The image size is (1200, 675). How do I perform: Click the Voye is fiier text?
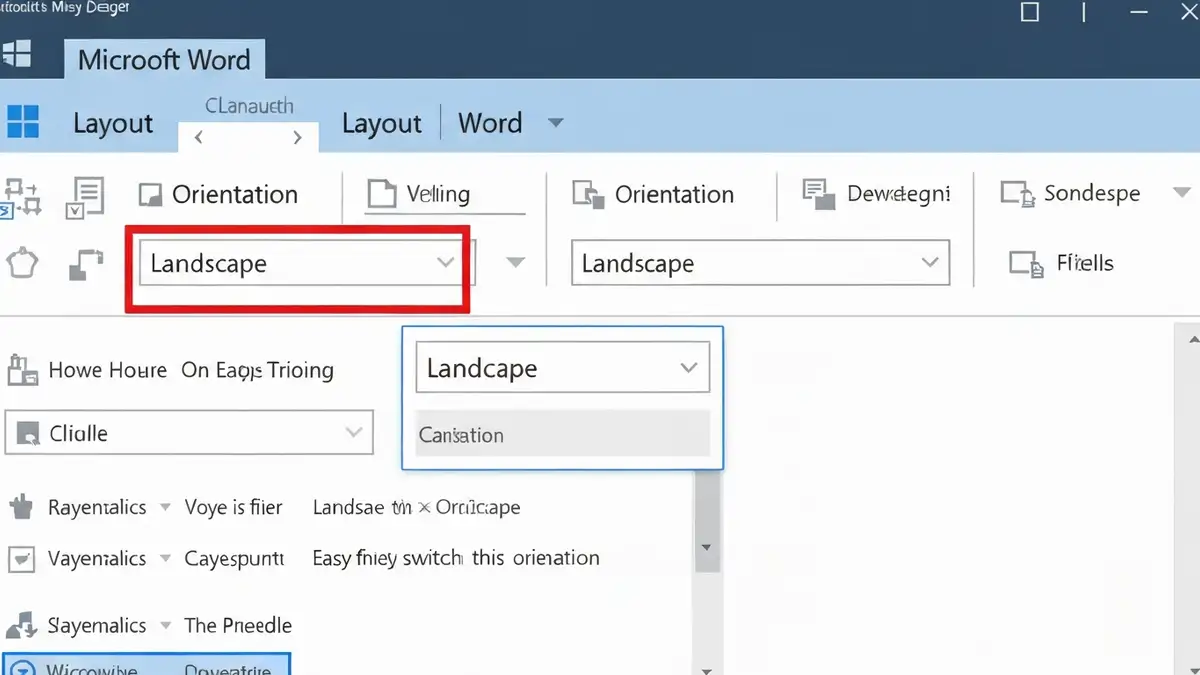(x=233, y=507)
